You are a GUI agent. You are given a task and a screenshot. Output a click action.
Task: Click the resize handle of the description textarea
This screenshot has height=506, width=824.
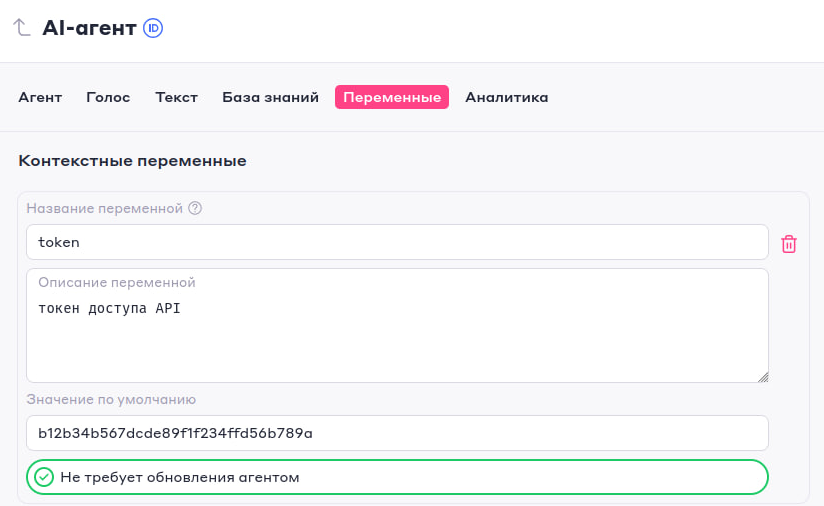[763, 377]
